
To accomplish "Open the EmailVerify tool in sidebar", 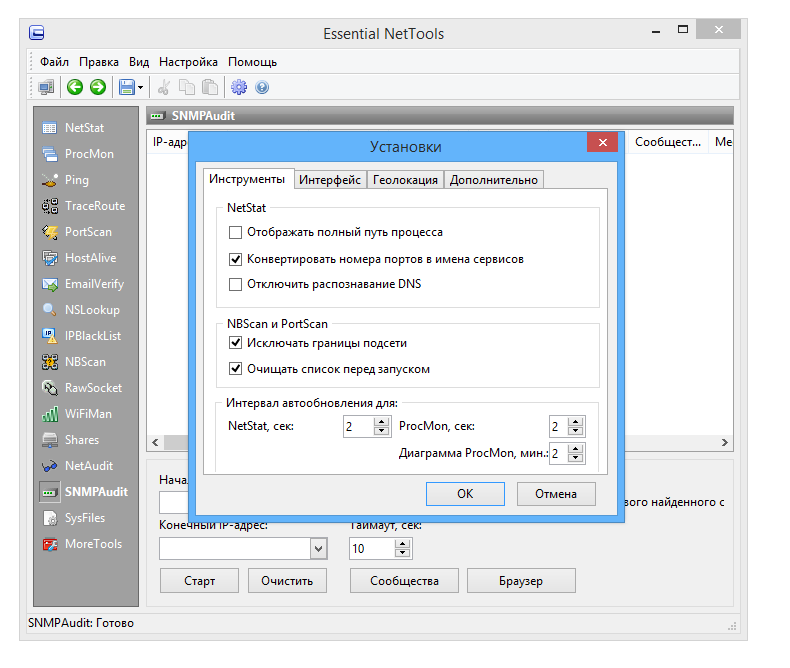I will [83, 284].
